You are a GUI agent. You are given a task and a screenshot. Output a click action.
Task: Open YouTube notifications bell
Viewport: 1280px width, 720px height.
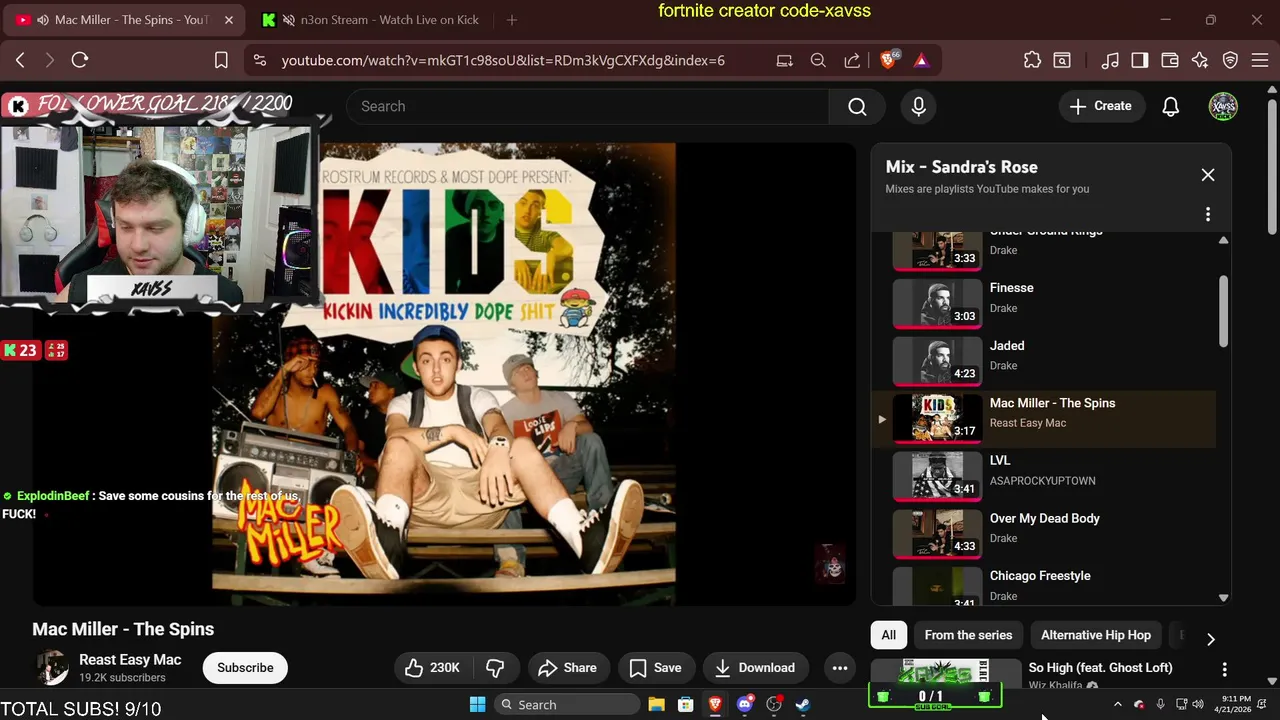tap(1170, 106)
